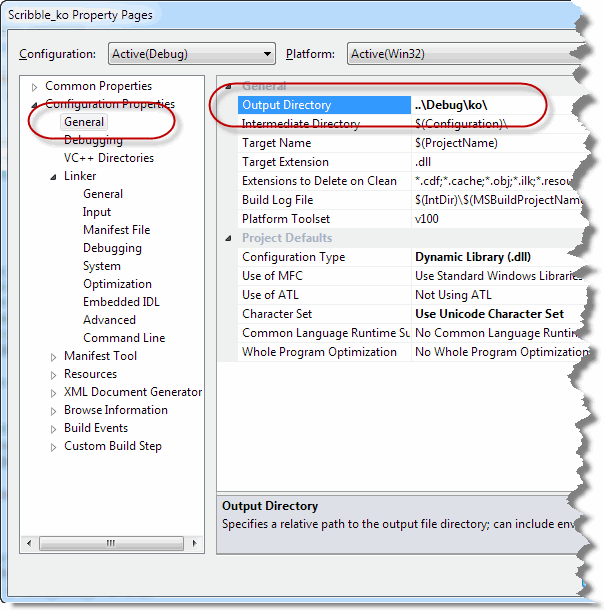
Task: Expand the Custom Build Step node
Action: 53,447
